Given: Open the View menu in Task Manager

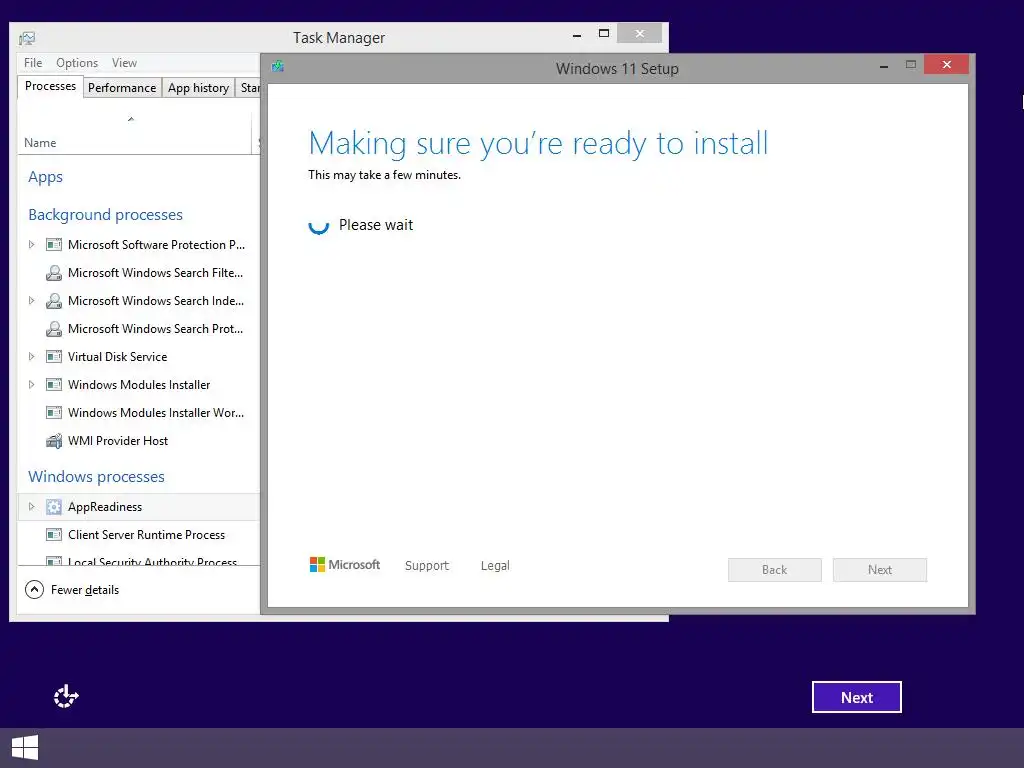Looking at the screenshot, I should pos(124,63).
